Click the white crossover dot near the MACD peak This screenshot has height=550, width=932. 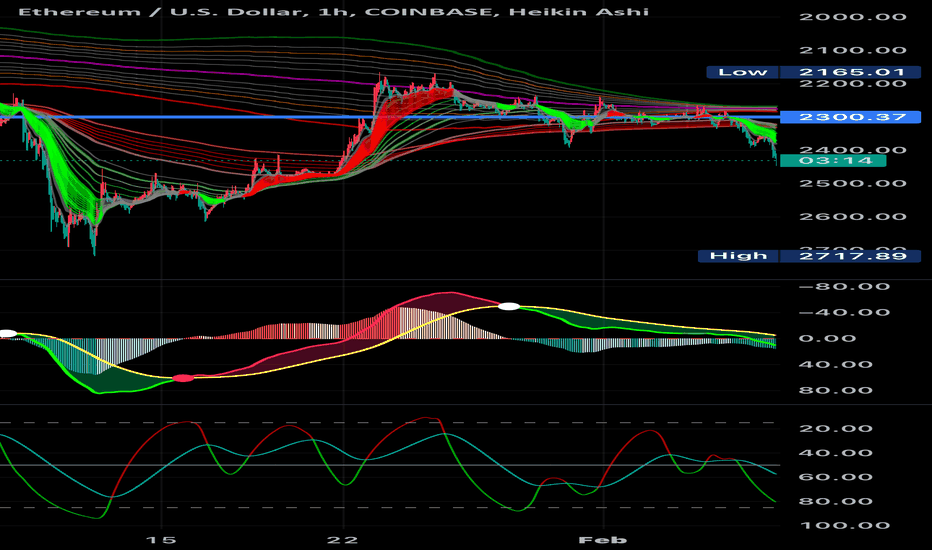point(509,306)
